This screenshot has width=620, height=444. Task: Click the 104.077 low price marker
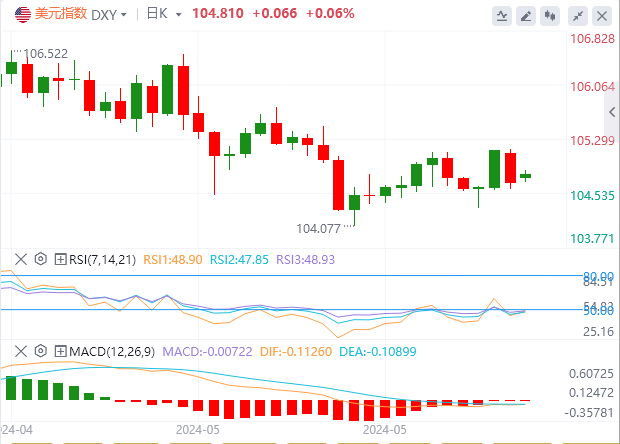click(318, 228)
